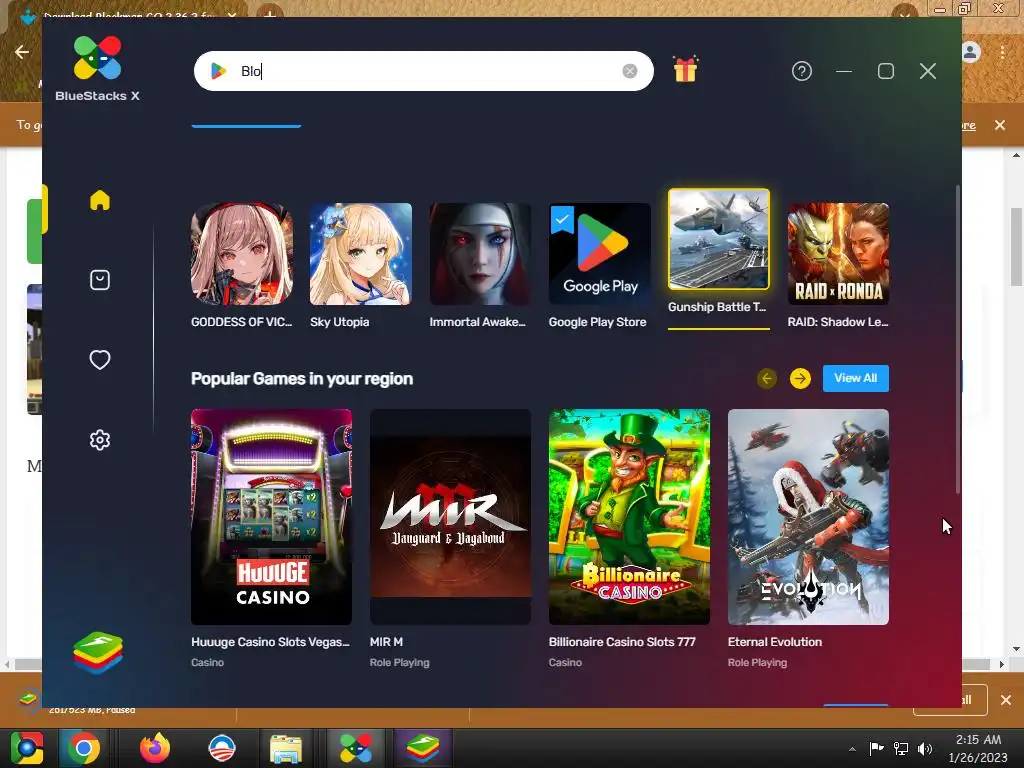Dismiss the Chrome infobar with X
Screen dimensions: 1024x768
(1000, 125)
